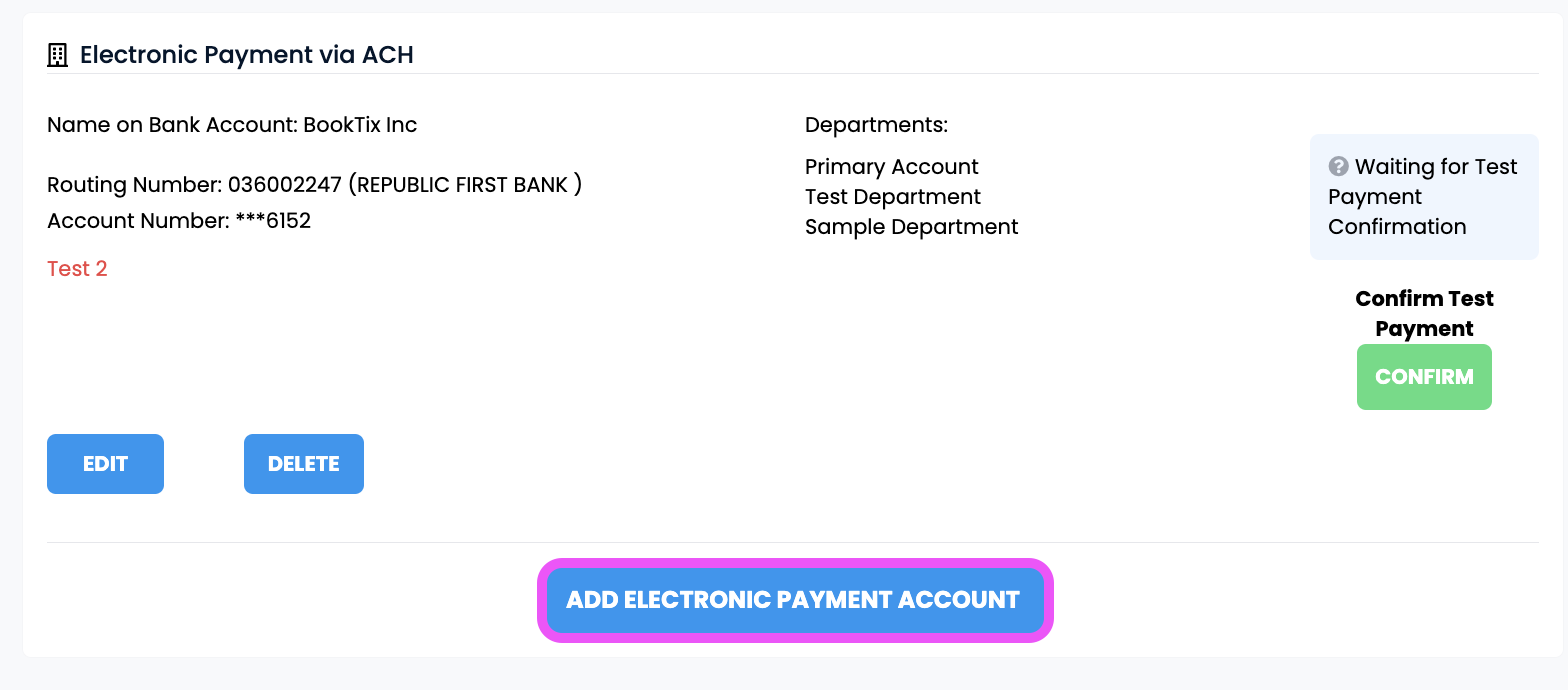Click the DELETE button
Image resolution: width=1568 pixels, height=690 pixels.
[x=304, y=464]
